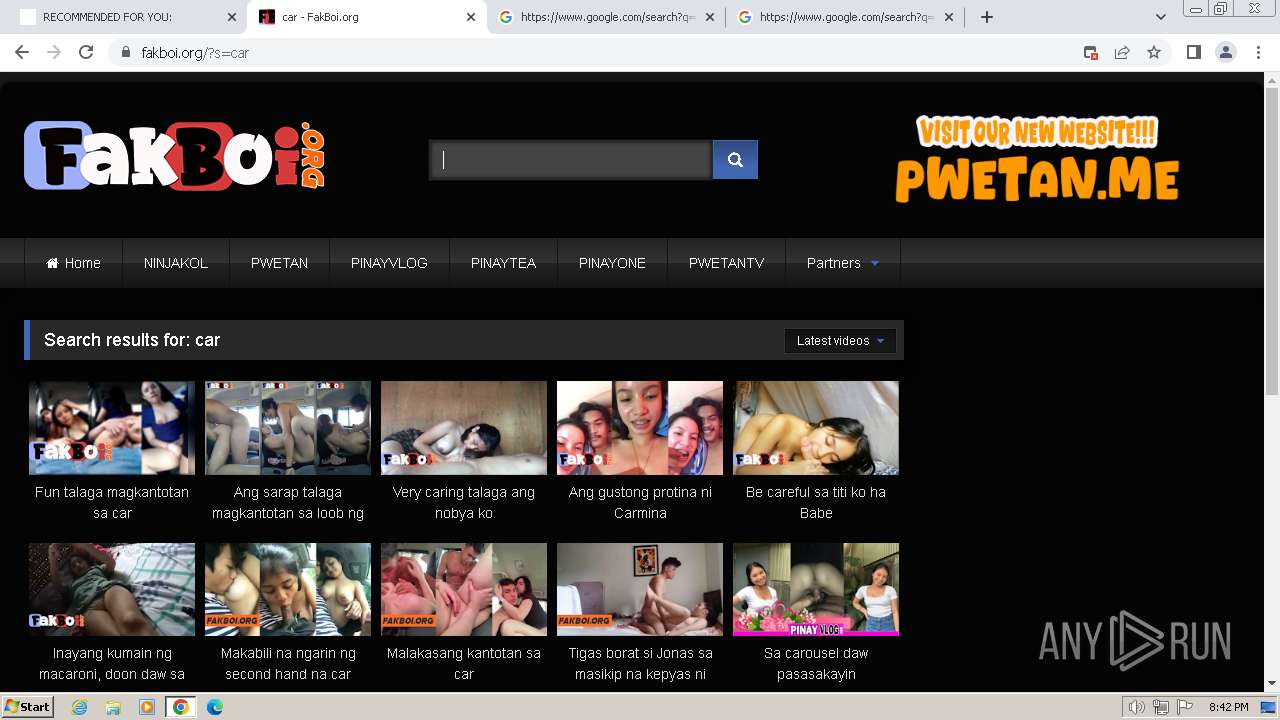Close the last Google search tab
Image resolution: width=1280 pixels, height=720 pixels.
point(949,17)
